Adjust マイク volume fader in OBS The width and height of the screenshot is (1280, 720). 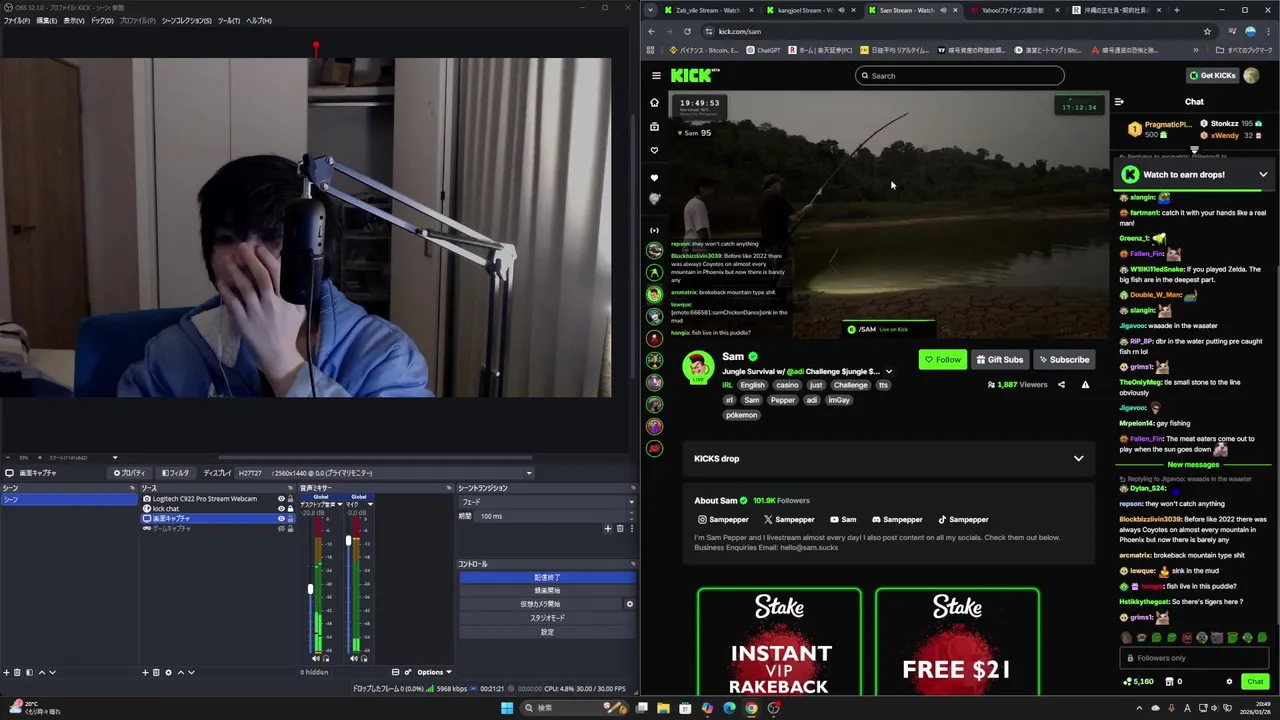click(348, 541)
